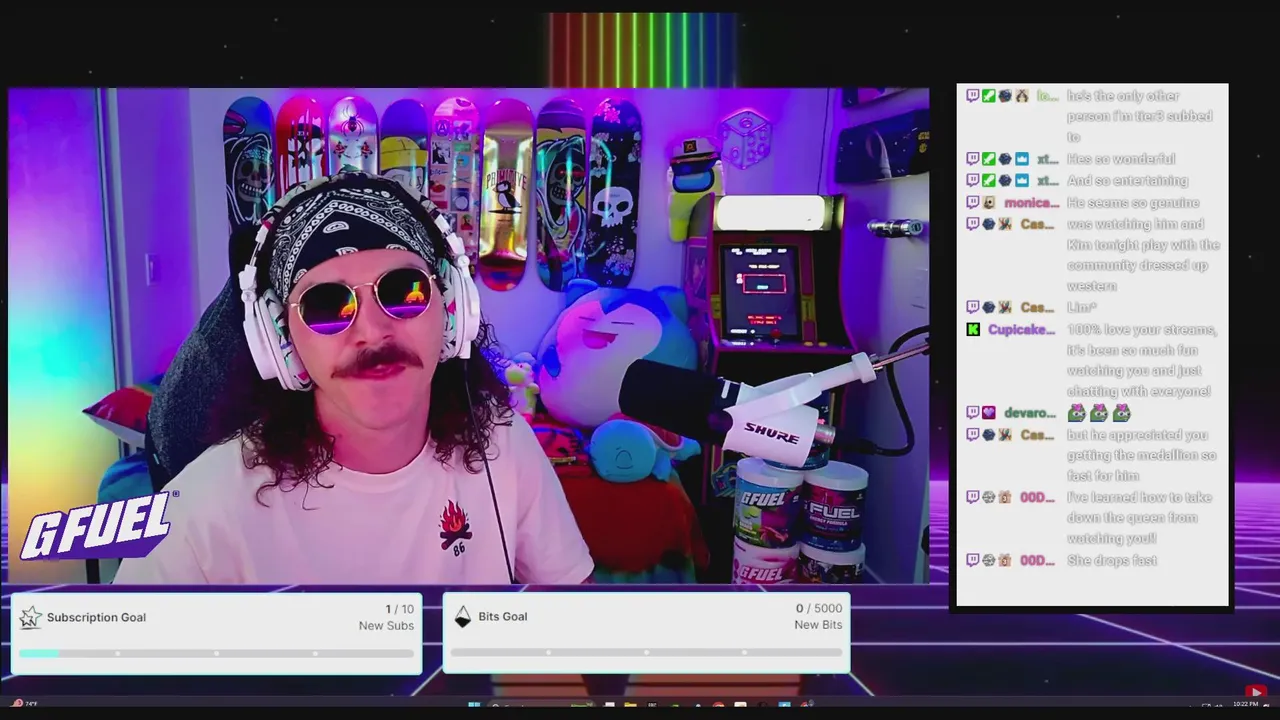This screenshot has width=1280, height=720.
Task: Click the first frog emote in devaro's message
Action: point(1076,412)
